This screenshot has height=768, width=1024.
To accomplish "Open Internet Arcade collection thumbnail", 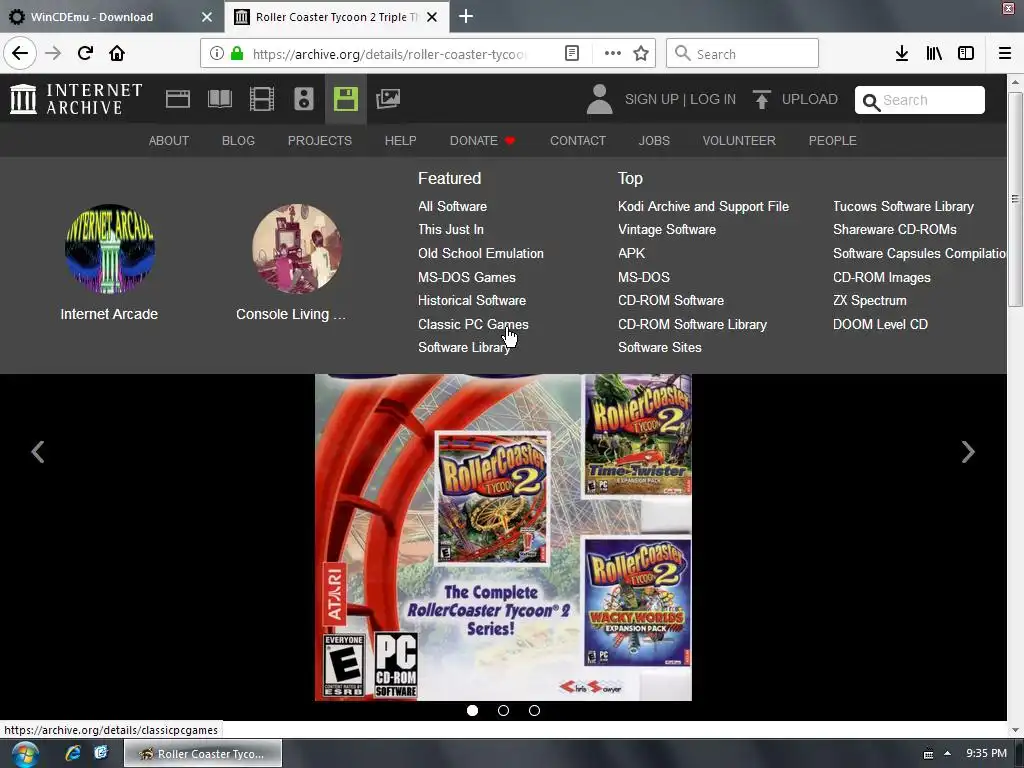I will (110, 249).
